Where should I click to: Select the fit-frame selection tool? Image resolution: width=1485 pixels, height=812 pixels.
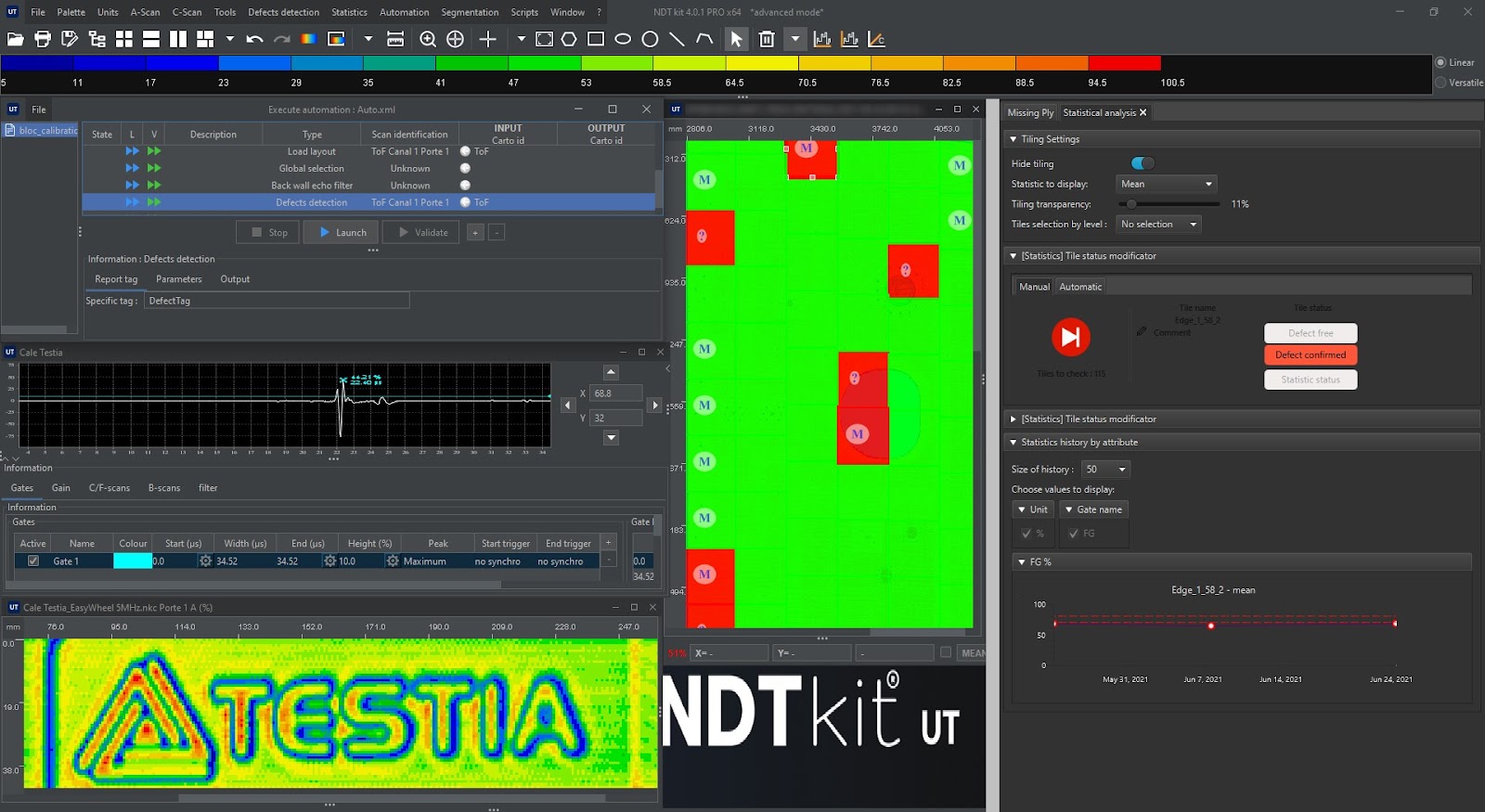coord(545,39)
